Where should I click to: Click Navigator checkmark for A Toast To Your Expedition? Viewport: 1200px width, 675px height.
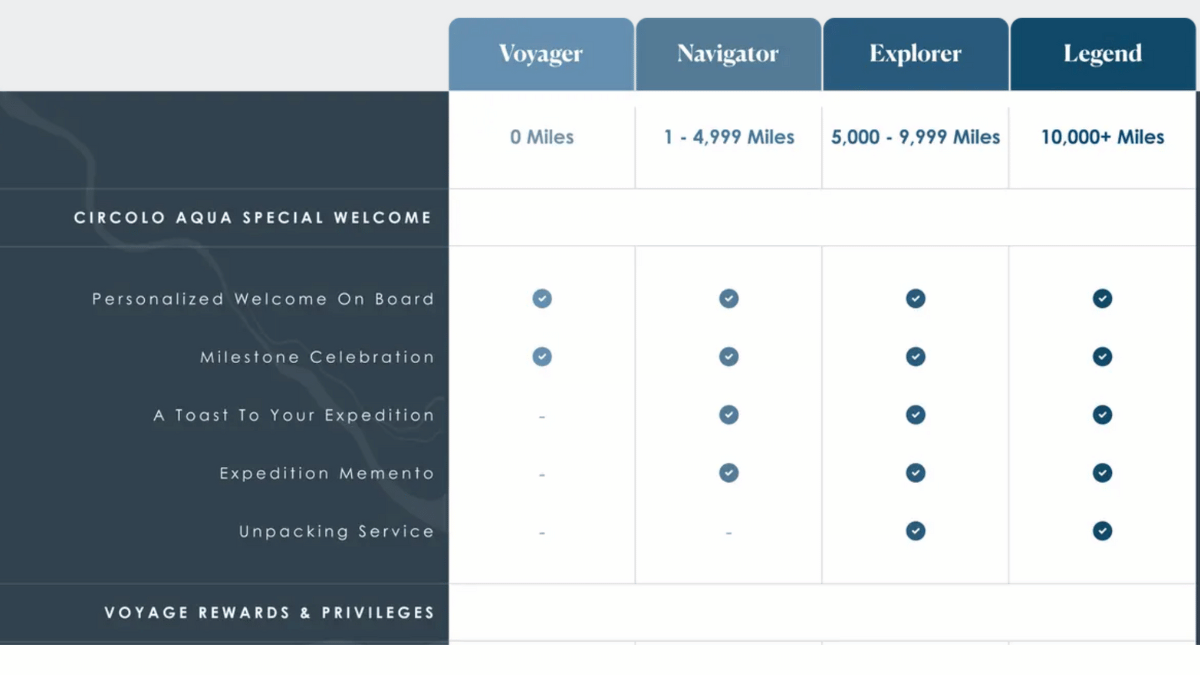[x=729, y=414]
